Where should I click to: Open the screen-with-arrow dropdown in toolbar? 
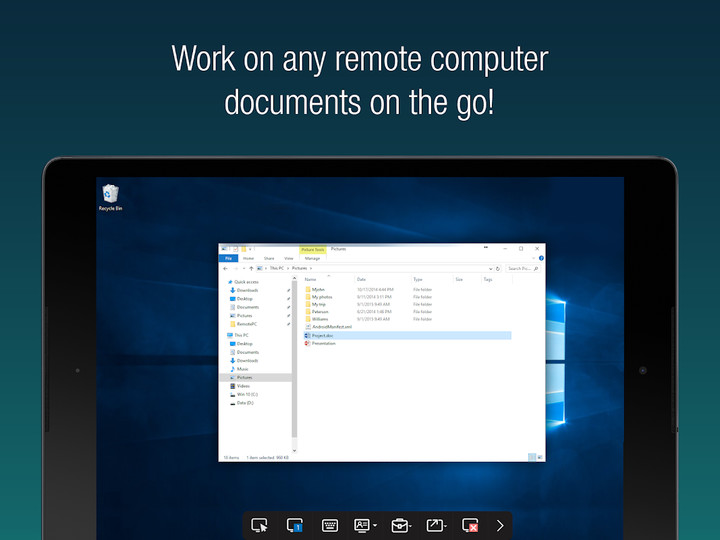436,525
